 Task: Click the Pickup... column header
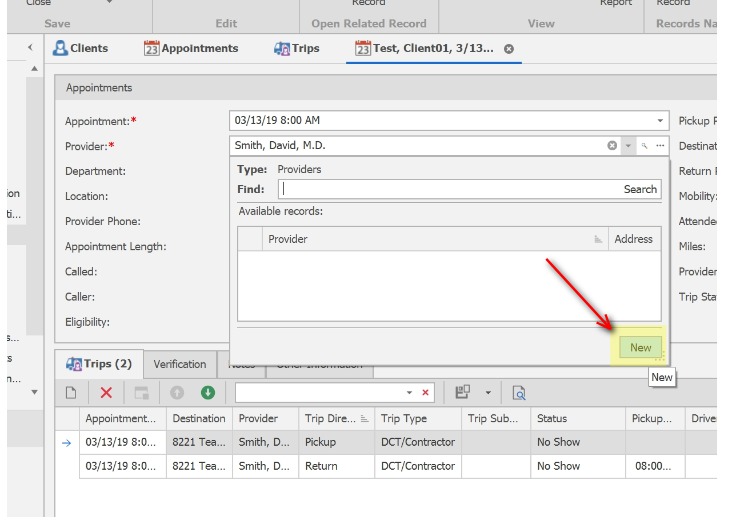pos(655,418)
